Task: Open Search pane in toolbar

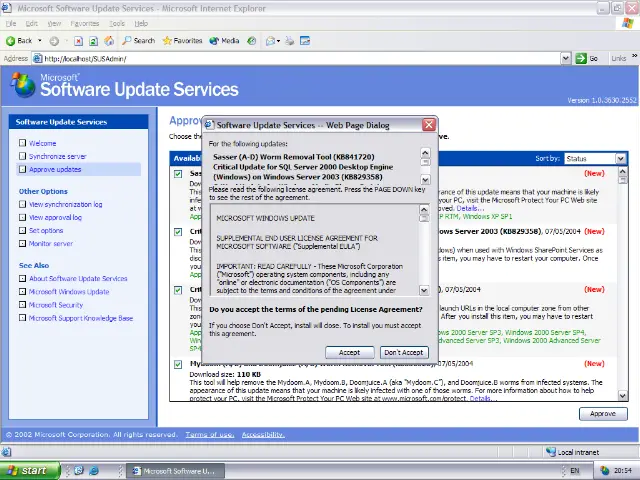Action: point(139,41)
